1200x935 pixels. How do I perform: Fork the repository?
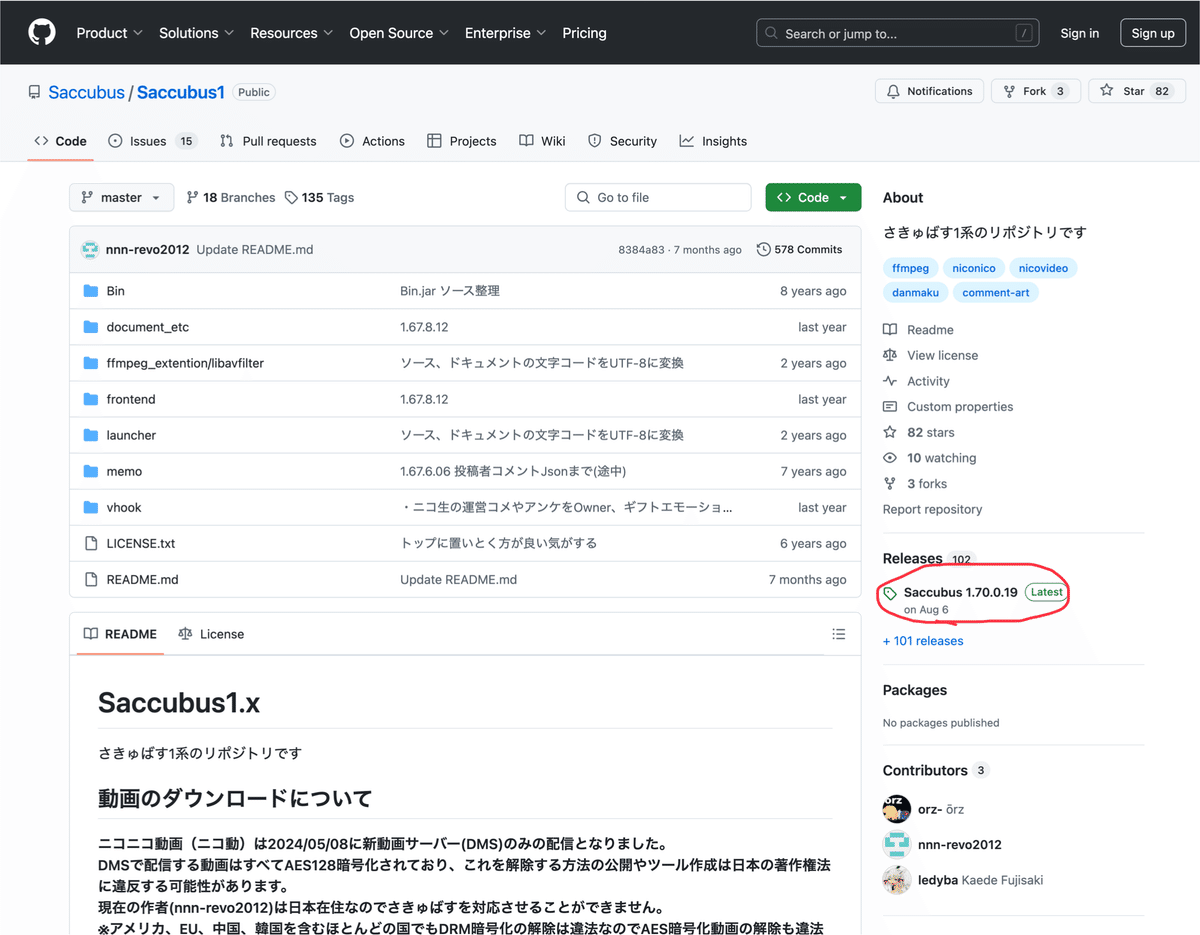pos(1035,91)
